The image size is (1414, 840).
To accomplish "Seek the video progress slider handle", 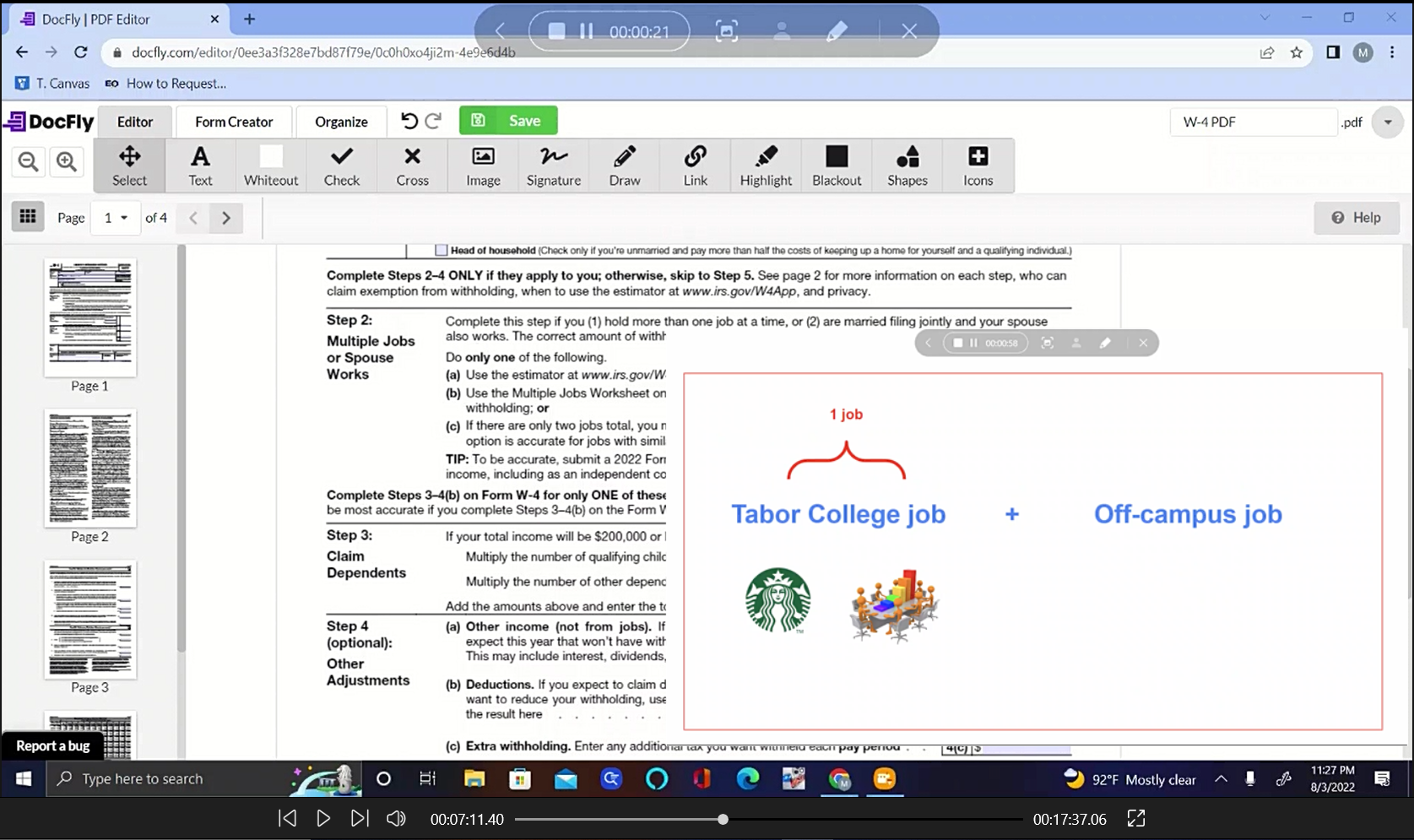I will [x=723, y=819].
